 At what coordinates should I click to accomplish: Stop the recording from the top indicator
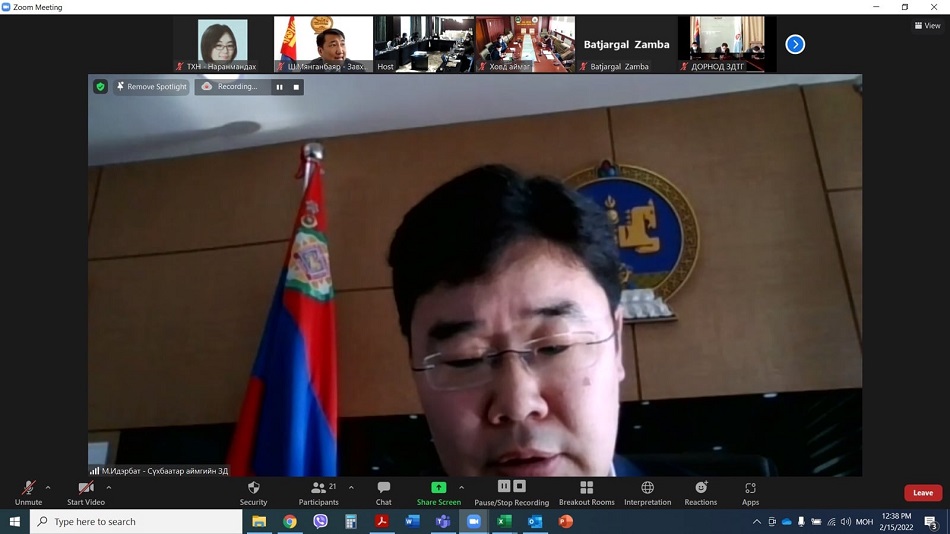(296, 87)
